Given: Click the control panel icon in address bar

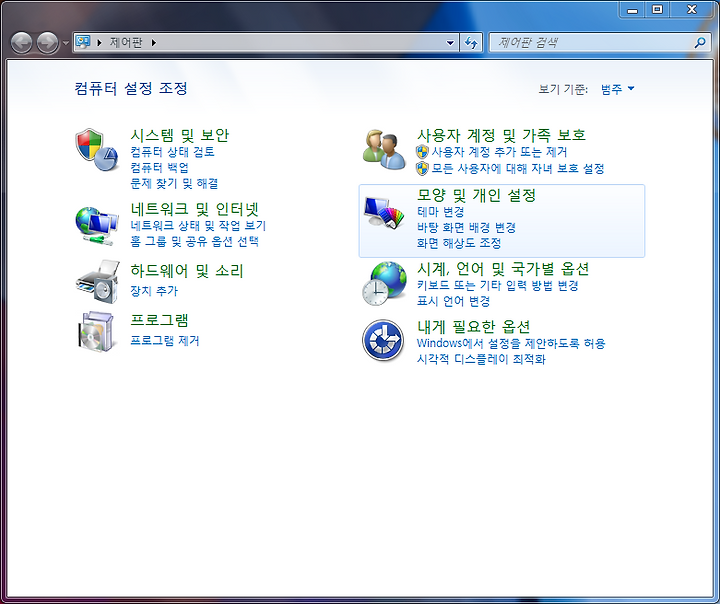Looking at the screenshot, I should point(83,42).
